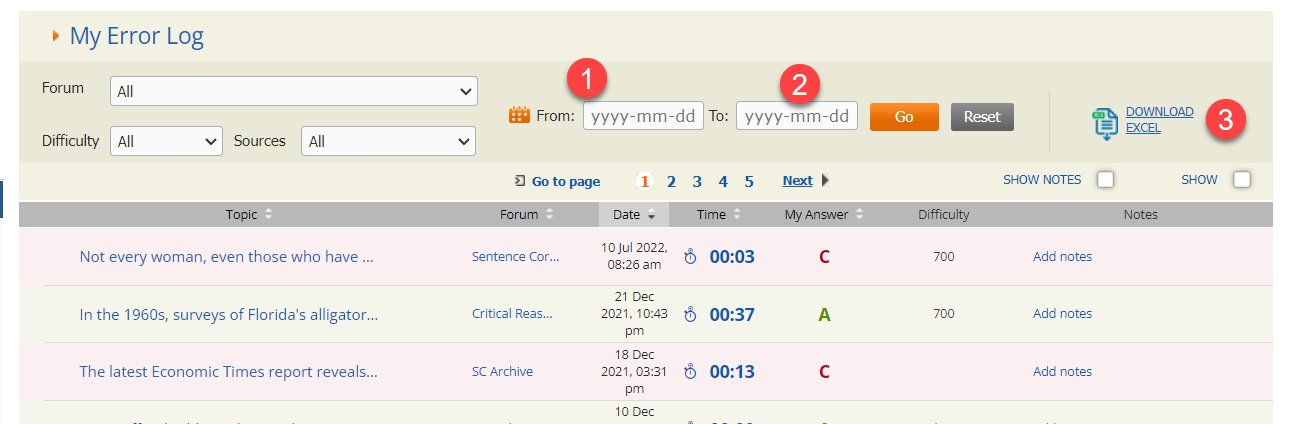The width and height of the screenshot is (1315, 424).
Task: Enable the SHOW NOTES checkbox
Action: point(1105,180)
